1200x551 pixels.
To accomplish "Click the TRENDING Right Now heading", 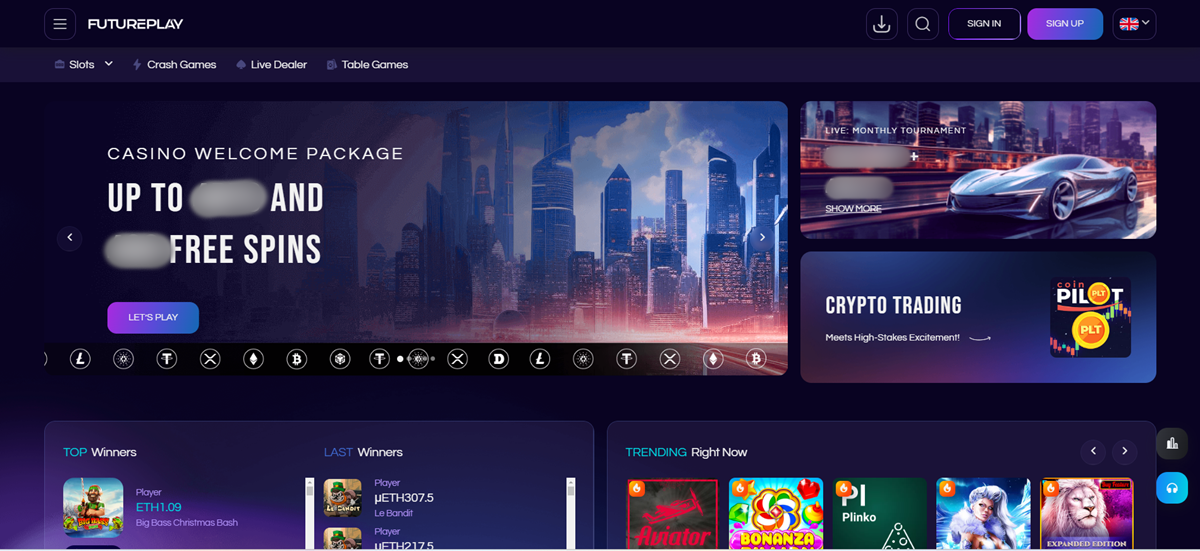I will 686,452.
